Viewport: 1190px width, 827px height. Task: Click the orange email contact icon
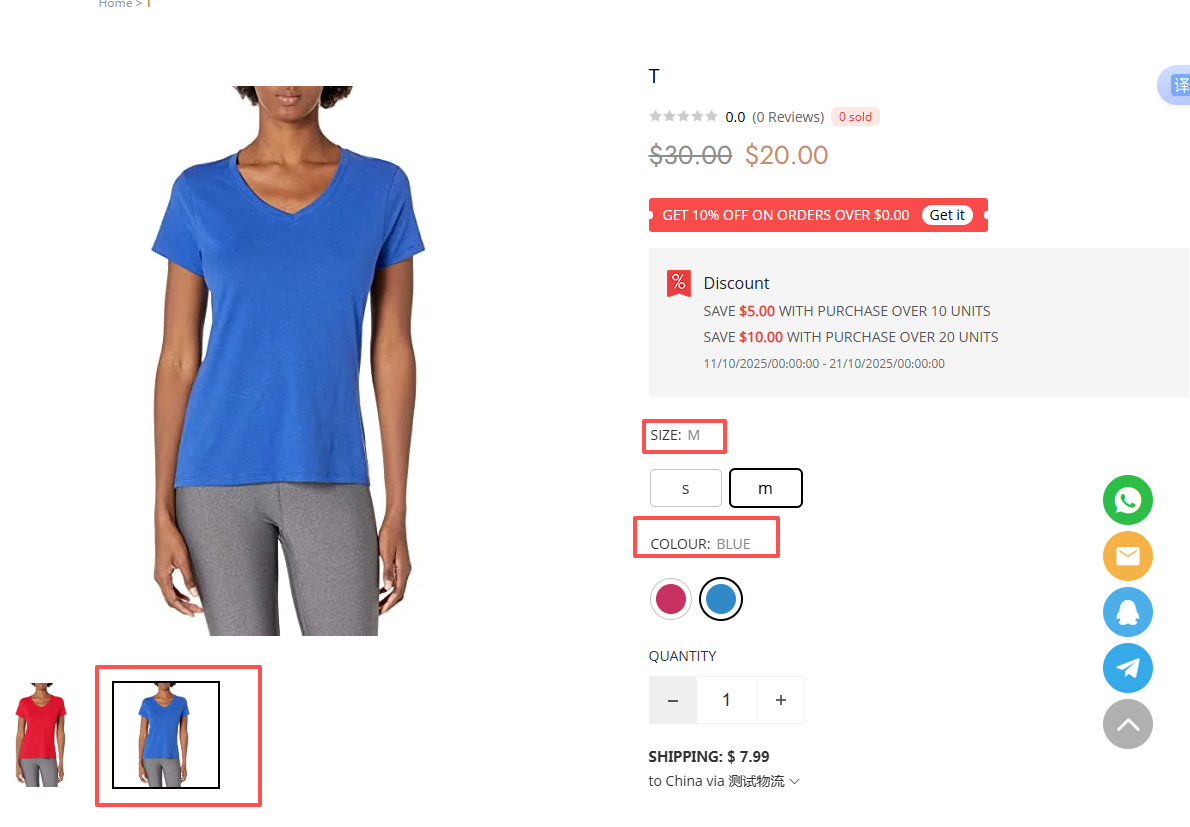1128,556
